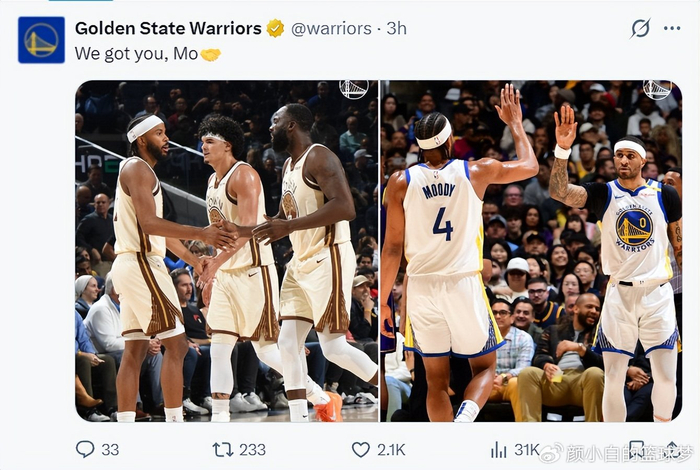Click the 3h timestamp
The width and height of the screenshot is (700, 470).
[396, 28]
